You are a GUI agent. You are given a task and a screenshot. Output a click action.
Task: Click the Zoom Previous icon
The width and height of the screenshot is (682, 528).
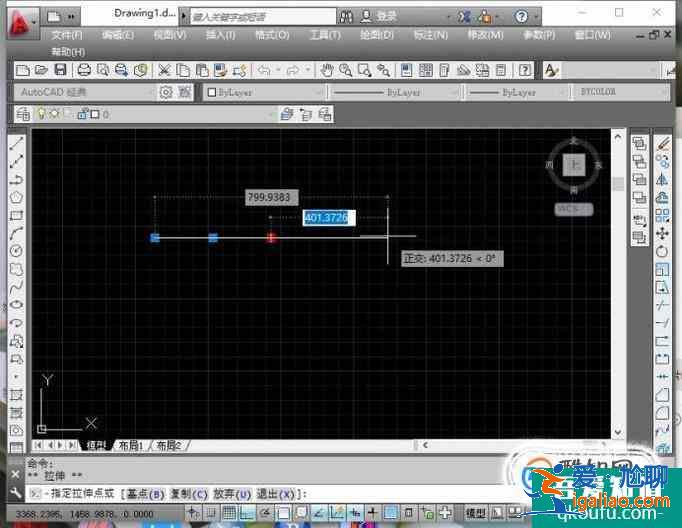[x=383, y=70]
